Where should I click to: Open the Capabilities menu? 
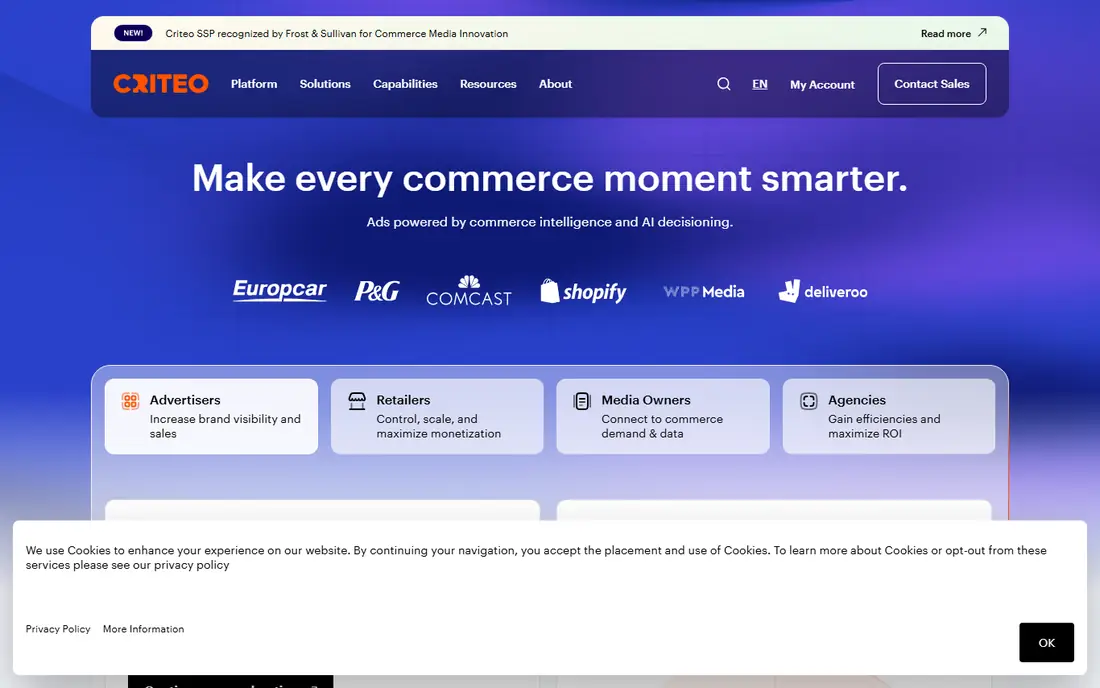(x=405, y=84)
